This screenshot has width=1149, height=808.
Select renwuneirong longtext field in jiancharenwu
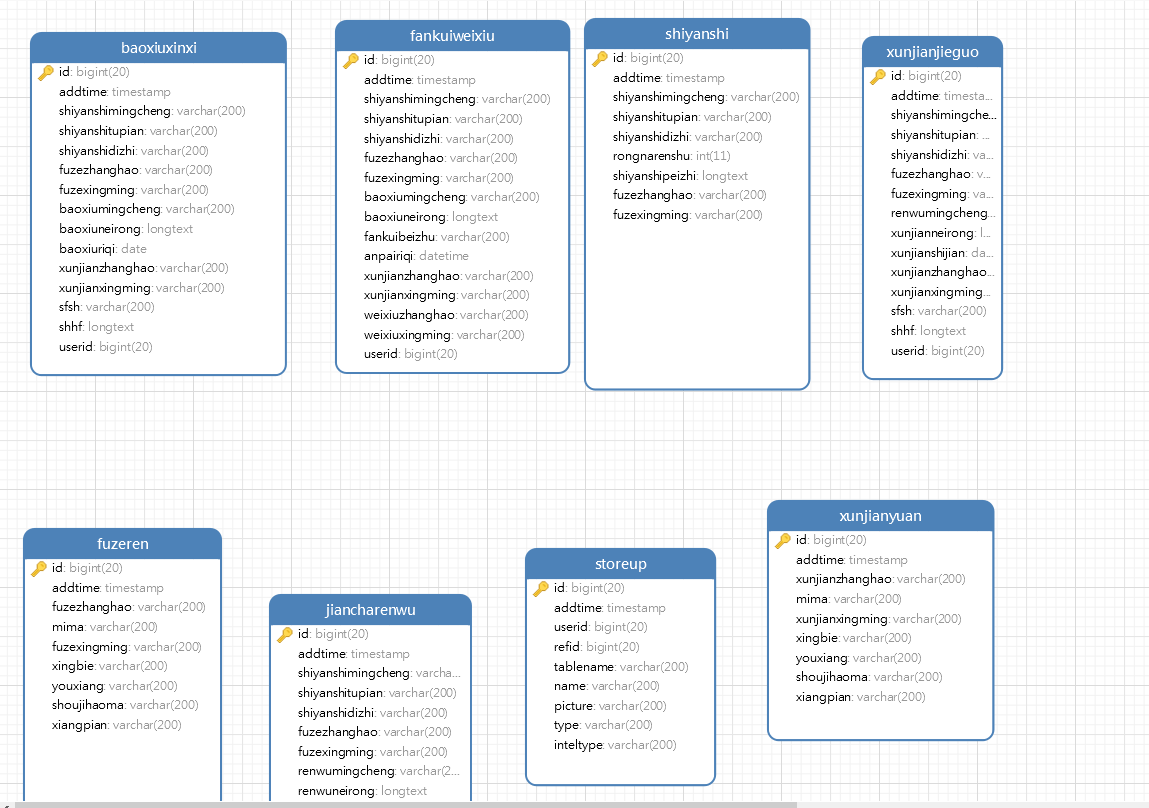coord(362,790)
